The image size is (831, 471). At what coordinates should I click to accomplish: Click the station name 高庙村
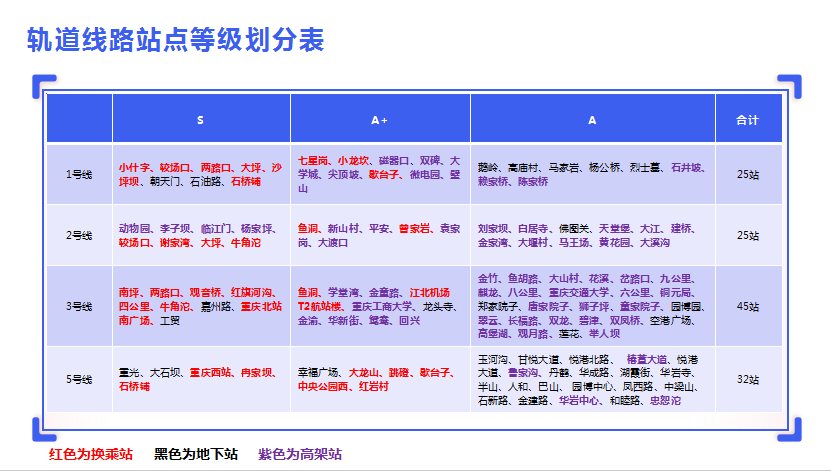click(x=523, y=168)
